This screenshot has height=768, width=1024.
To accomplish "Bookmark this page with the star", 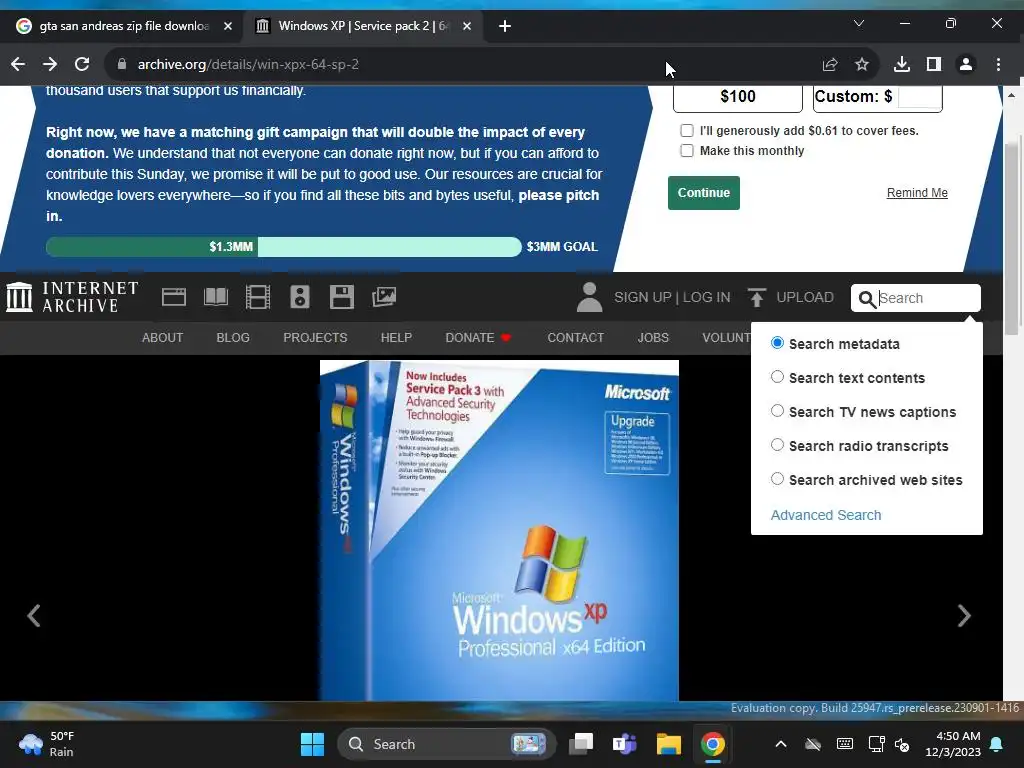I will 862,64.
